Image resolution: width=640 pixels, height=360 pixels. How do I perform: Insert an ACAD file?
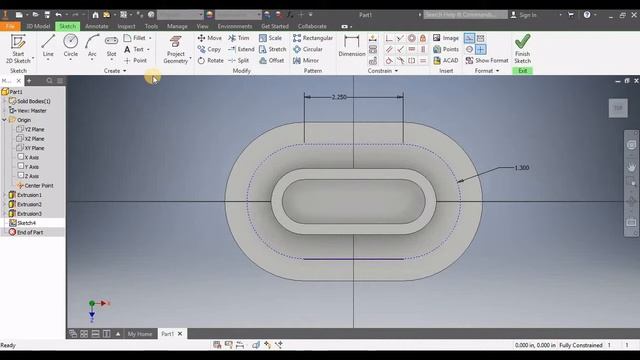446,60
